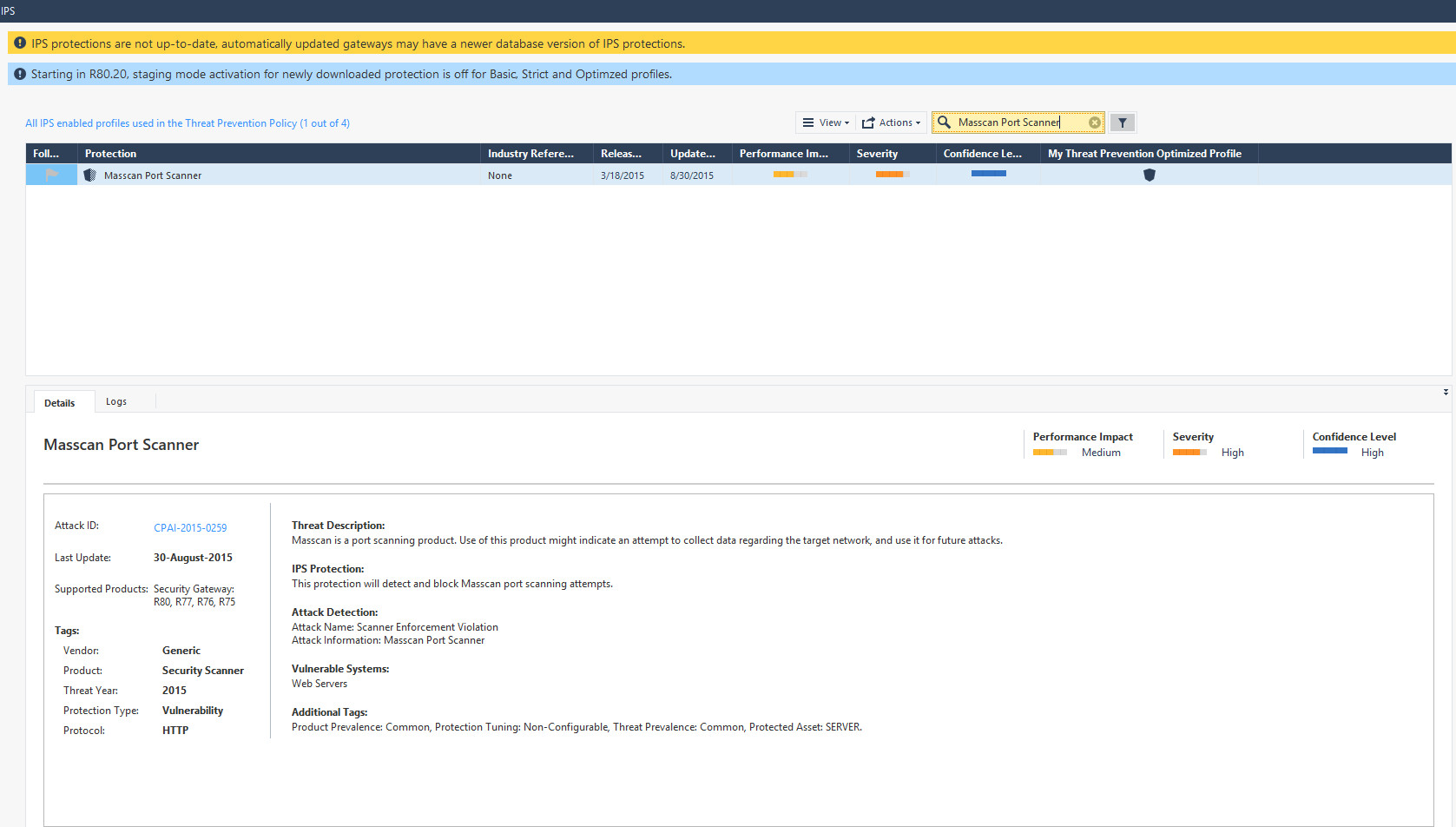Viewport: 1456px width, 827px height.
Task: Click the 'Medium' performance impact label in details
Action: pyautogui.click(x=1101, y=453)
